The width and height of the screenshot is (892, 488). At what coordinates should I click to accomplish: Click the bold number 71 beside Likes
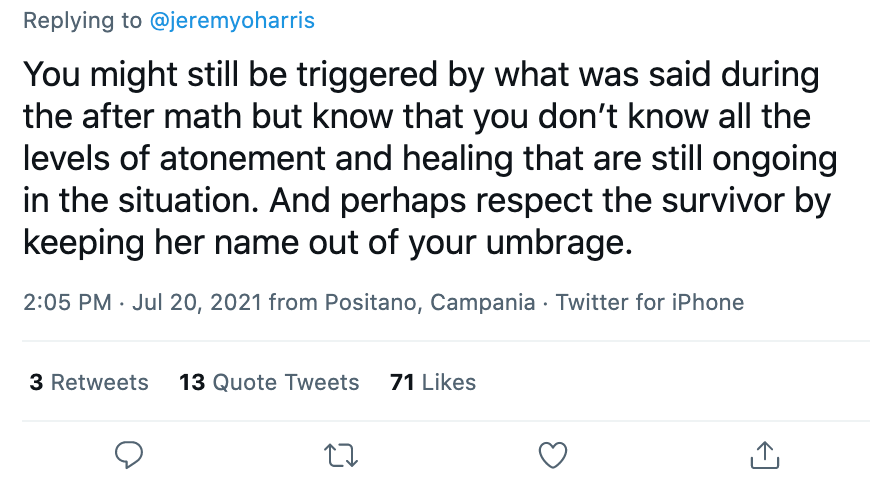[x=402, y=382]
